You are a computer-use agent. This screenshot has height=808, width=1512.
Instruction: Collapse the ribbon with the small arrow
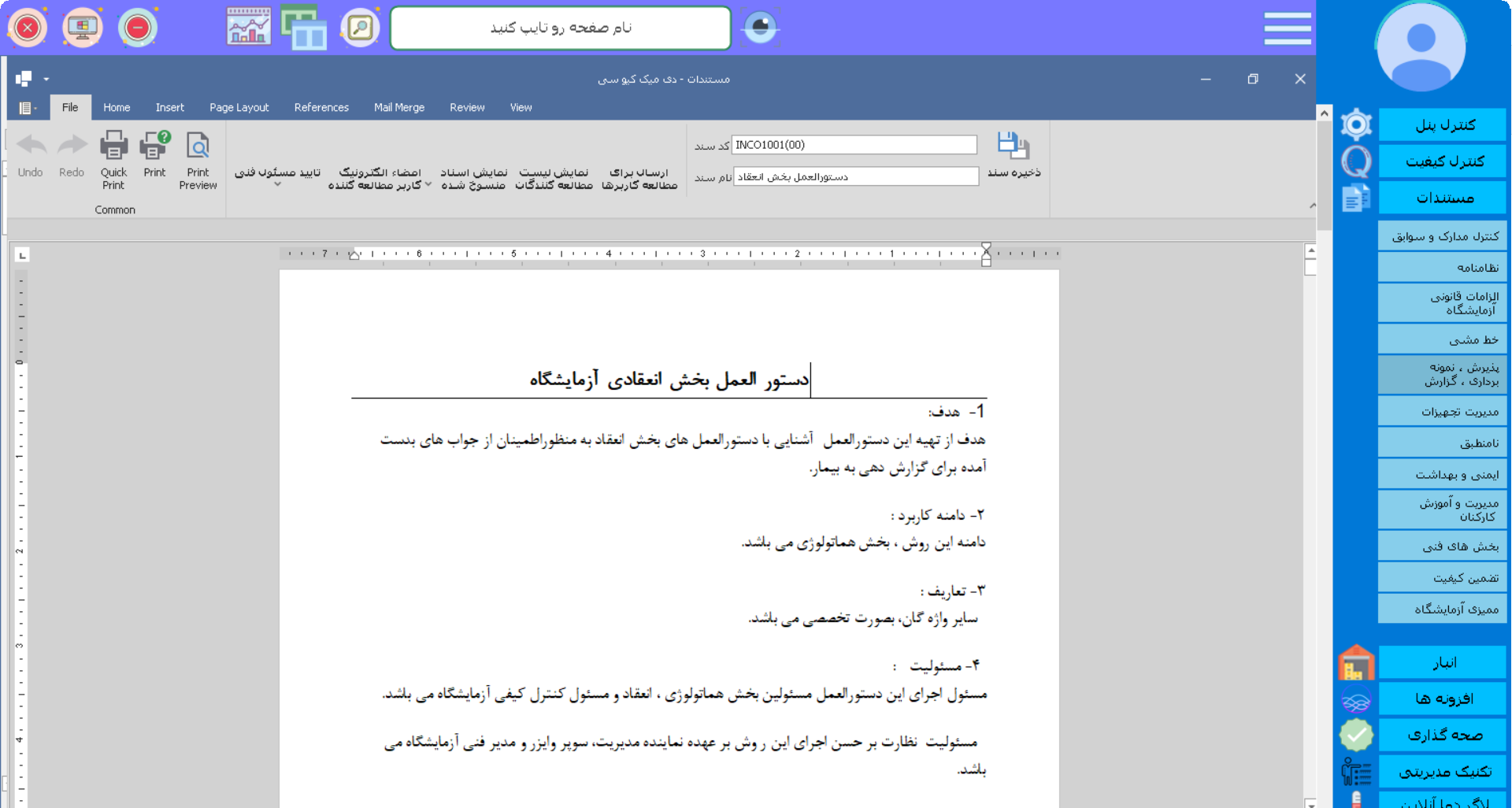pos(1312,206)
